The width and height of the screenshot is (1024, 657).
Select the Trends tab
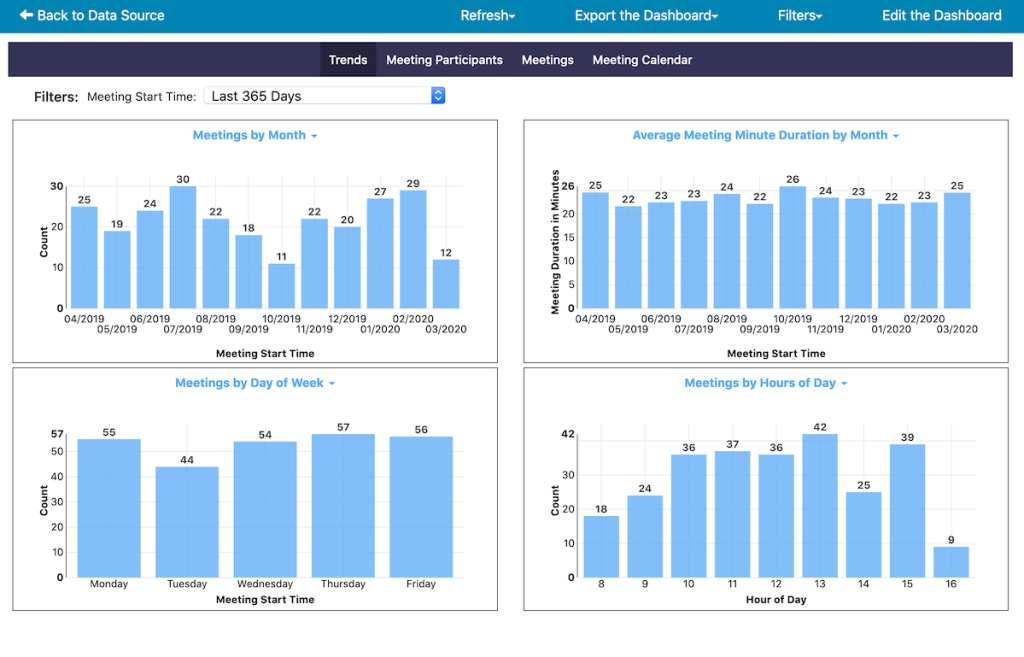[348, 59]
